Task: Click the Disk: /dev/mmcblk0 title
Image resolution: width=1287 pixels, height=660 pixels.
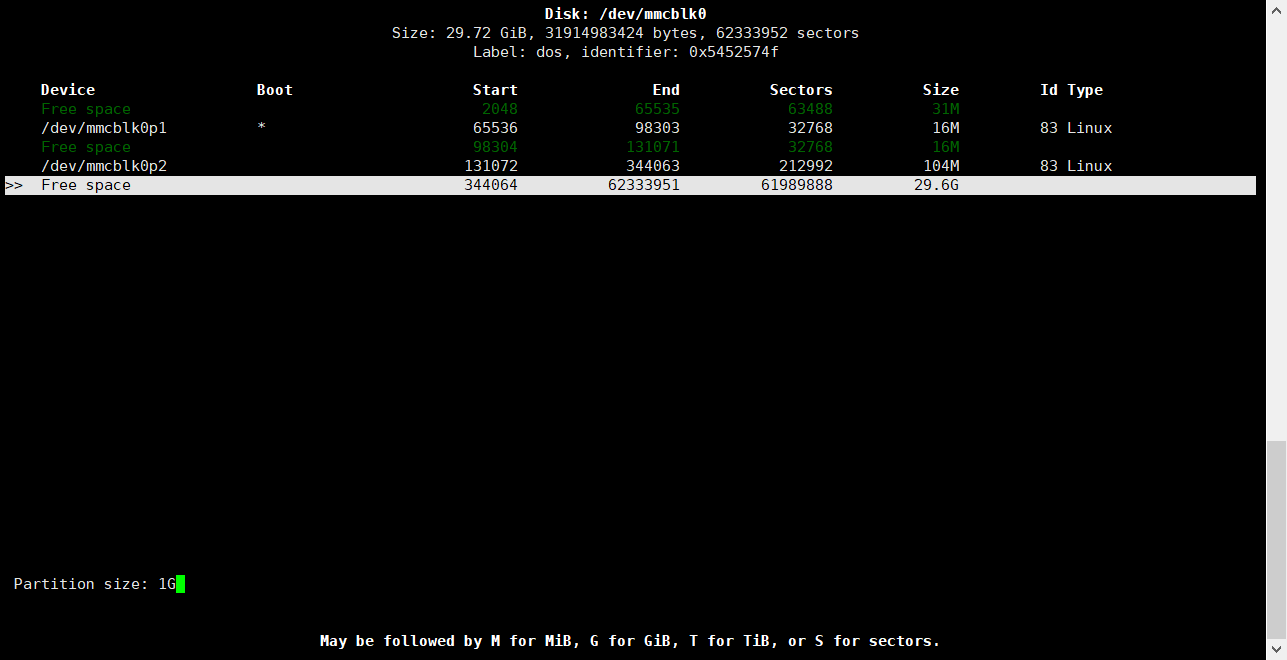Action: [x=625, y=14]
